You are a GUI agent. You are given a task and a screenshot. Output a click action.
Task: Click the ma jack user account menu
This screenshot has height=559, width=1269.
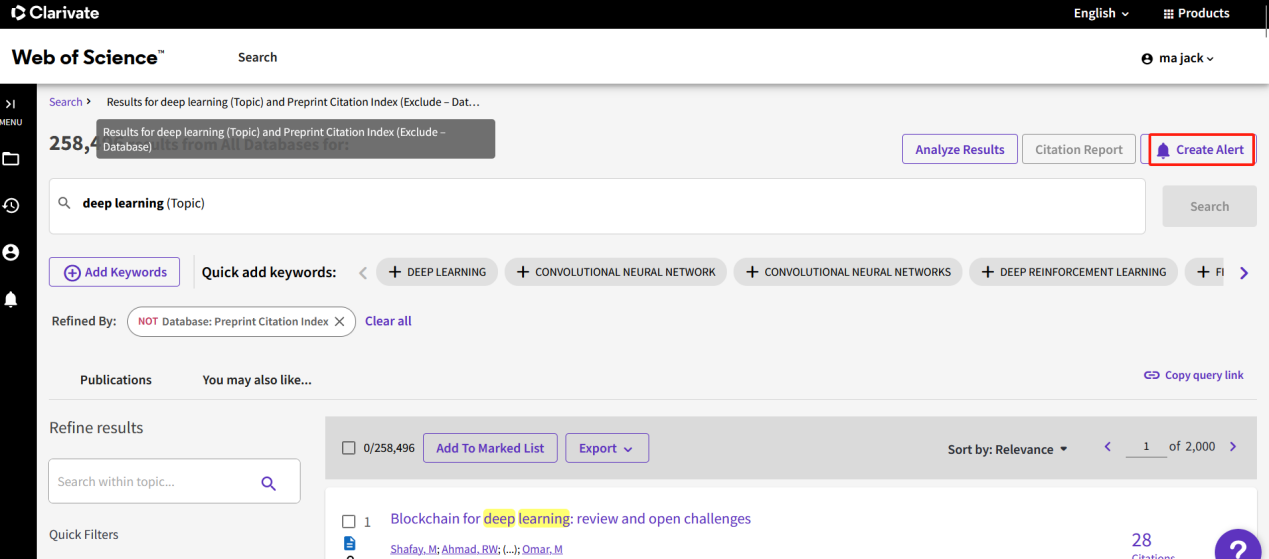[1177, 58]
